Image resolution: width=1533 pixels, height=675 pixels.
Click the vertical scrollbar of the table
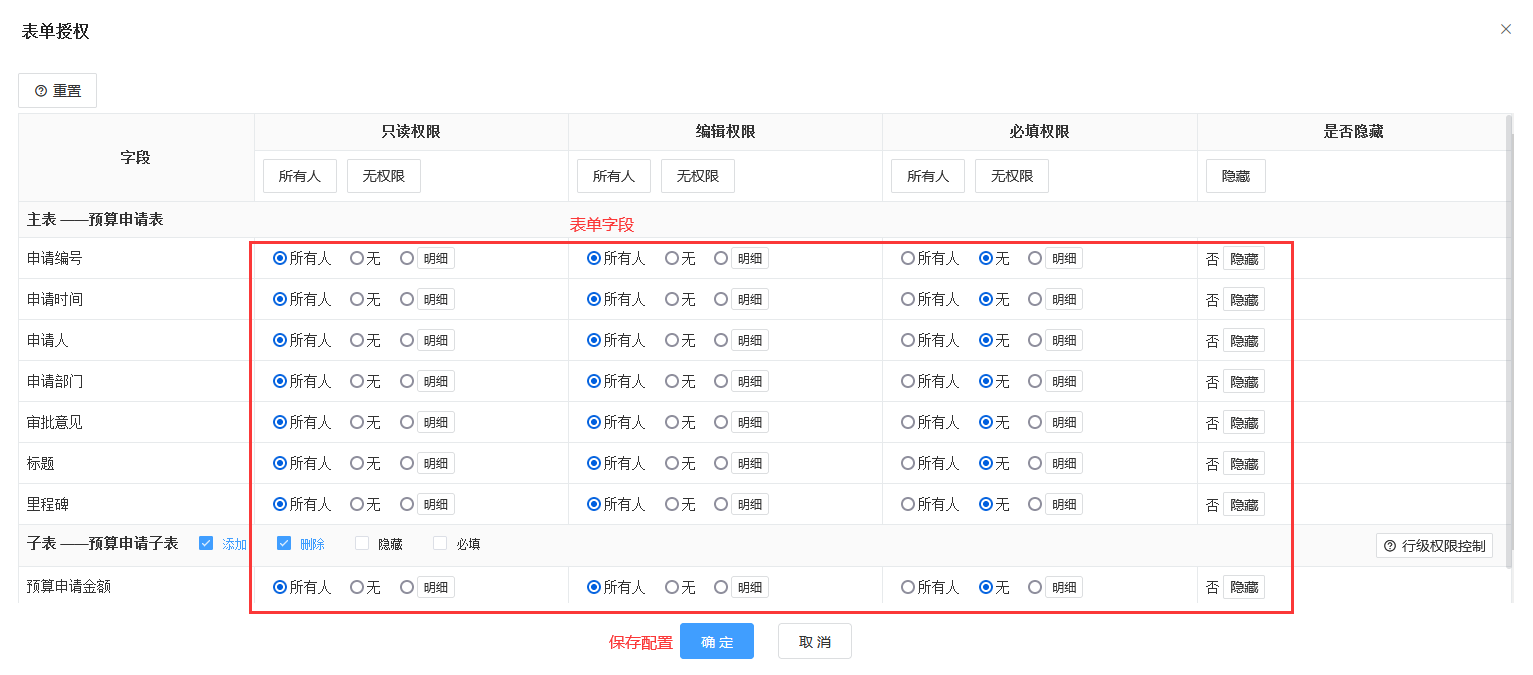pyautogui.click(x=1509, y=330)
